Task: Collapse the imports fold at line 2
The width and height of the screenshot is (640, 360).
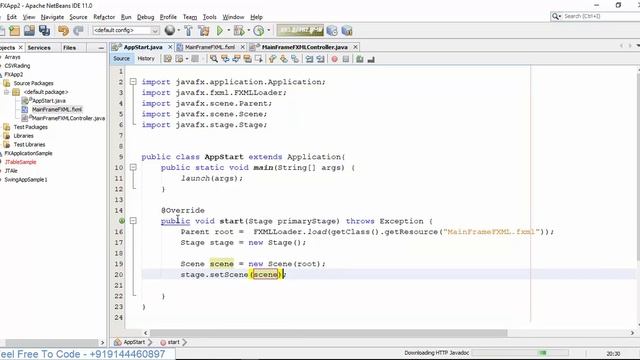Action: pyautogui.click(x=133, y=82)
